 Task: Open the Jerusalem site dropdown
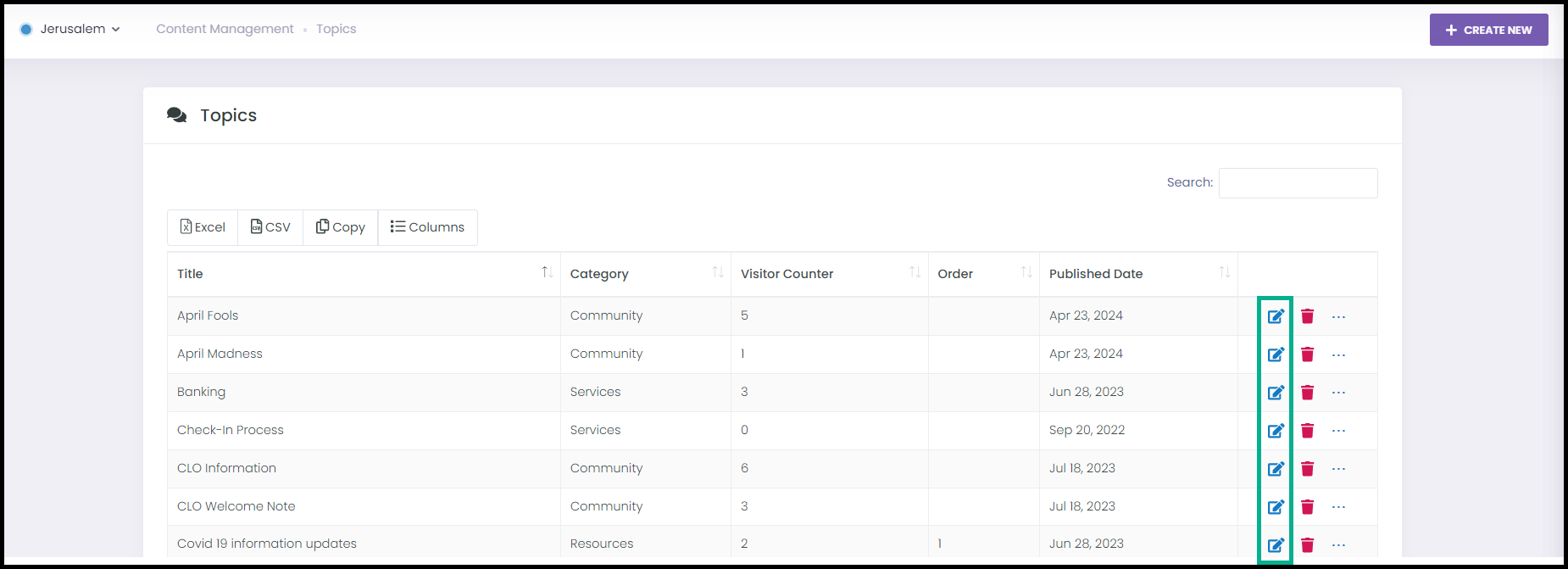(x=70, y=29)
